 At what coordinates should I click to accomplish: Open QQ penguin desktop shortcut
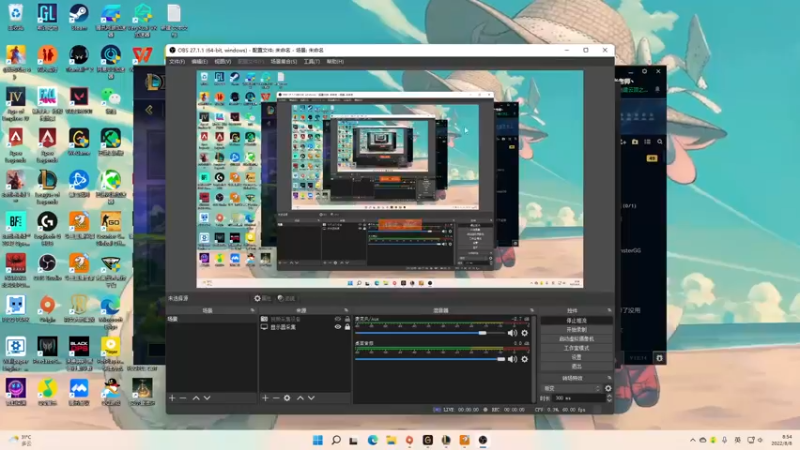point(110,393)
